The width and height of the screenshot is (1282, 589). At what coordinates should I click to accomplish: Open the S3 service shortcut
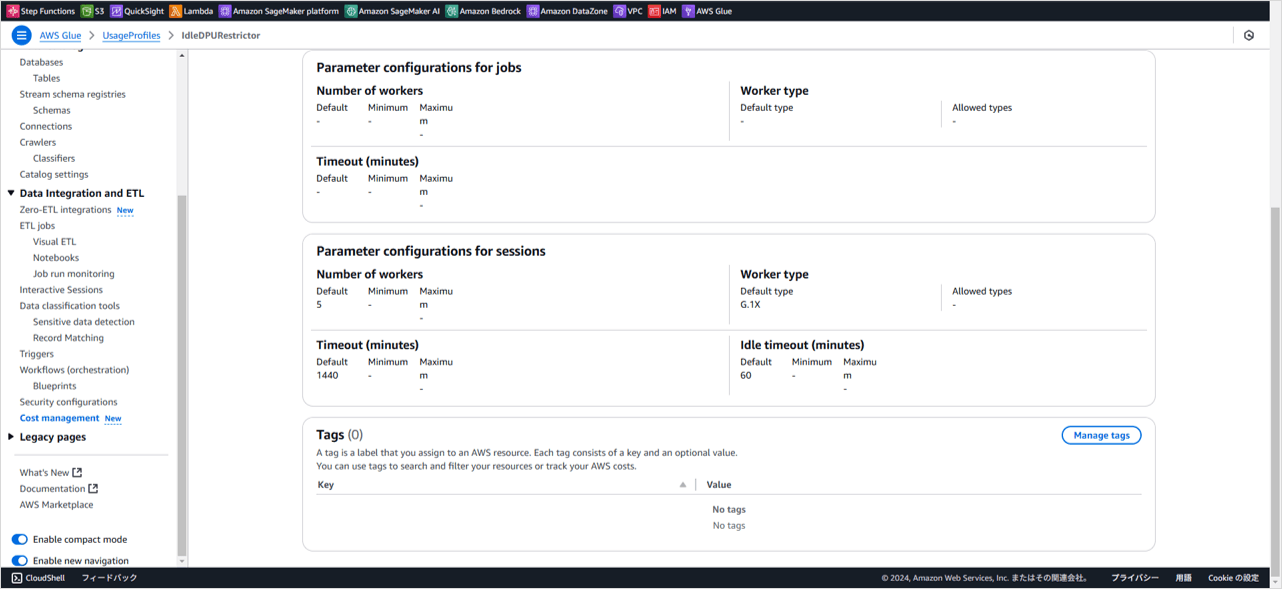(x=92, y=11)
